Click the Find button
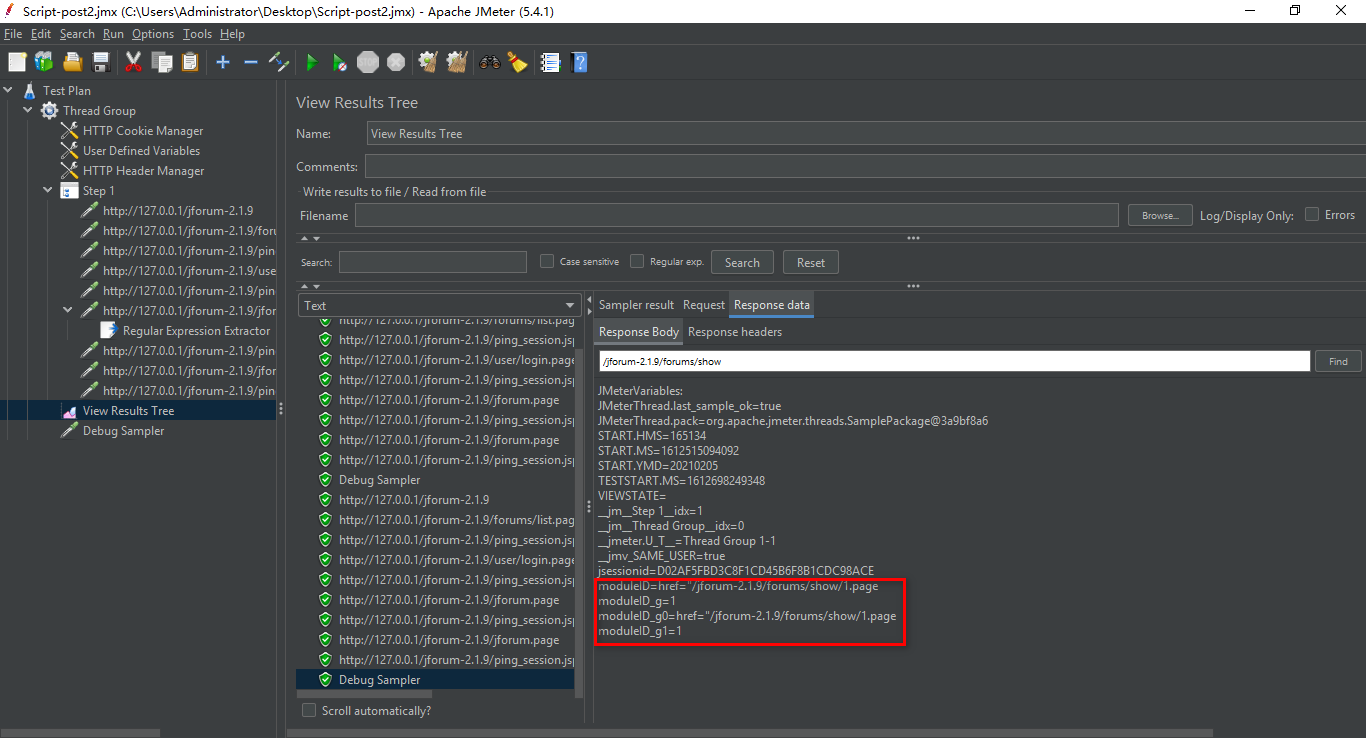 [1338, 361]
